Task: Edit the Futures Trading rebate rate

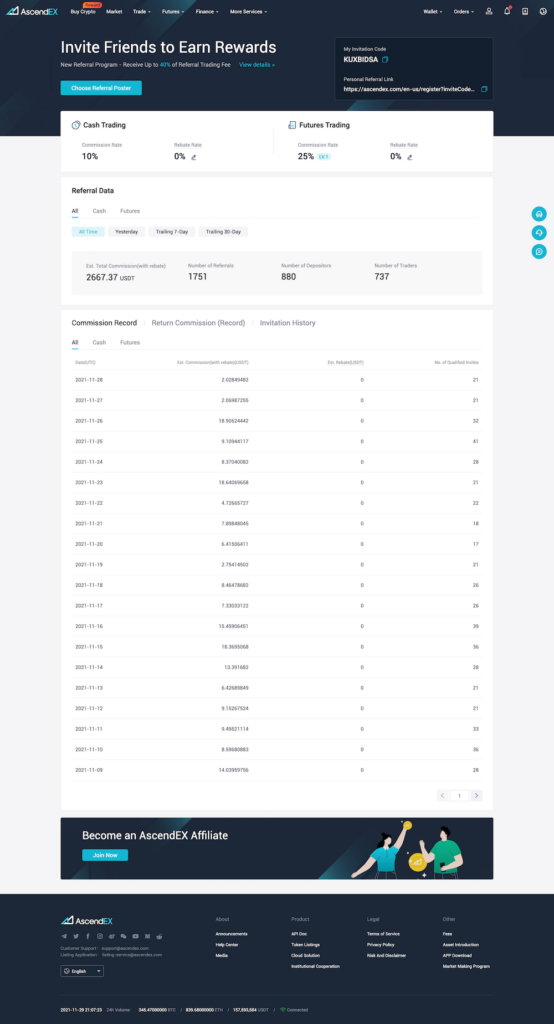Action: point(410,157)
